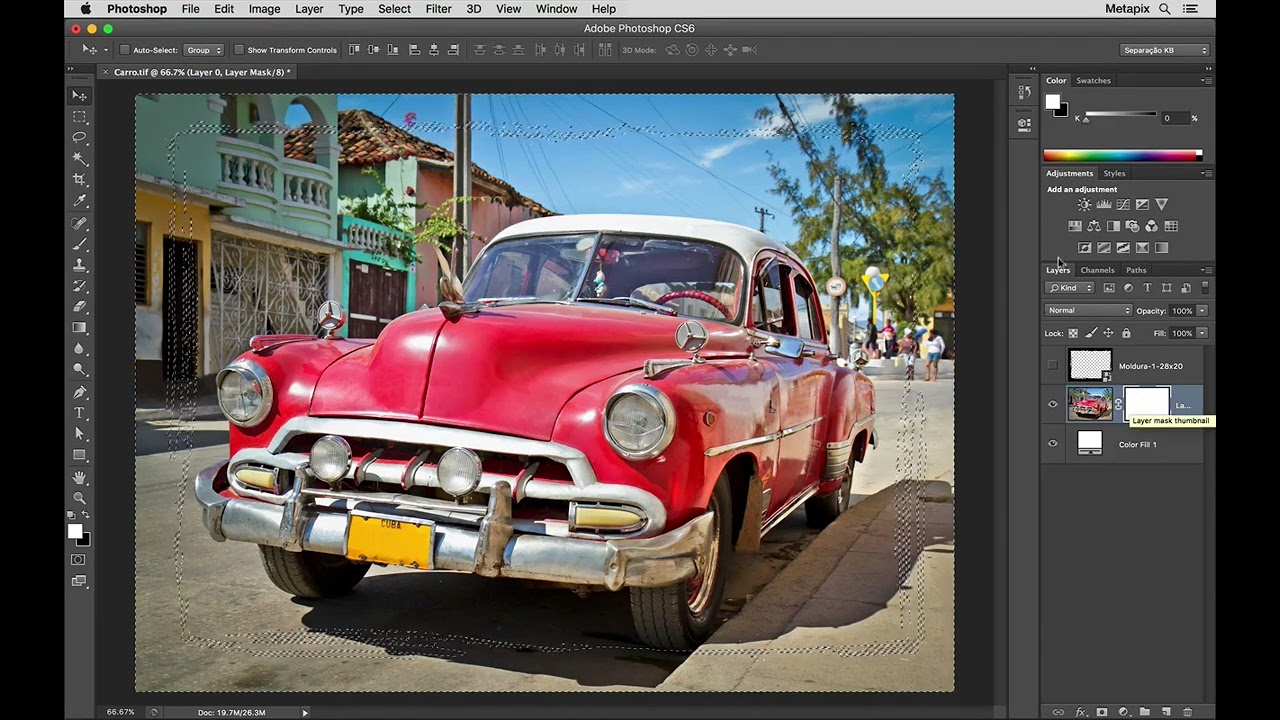Add a Brightness/Contrast adjustment
The width and height of the screenshot is (1280, 720).
click(1084, 204)
